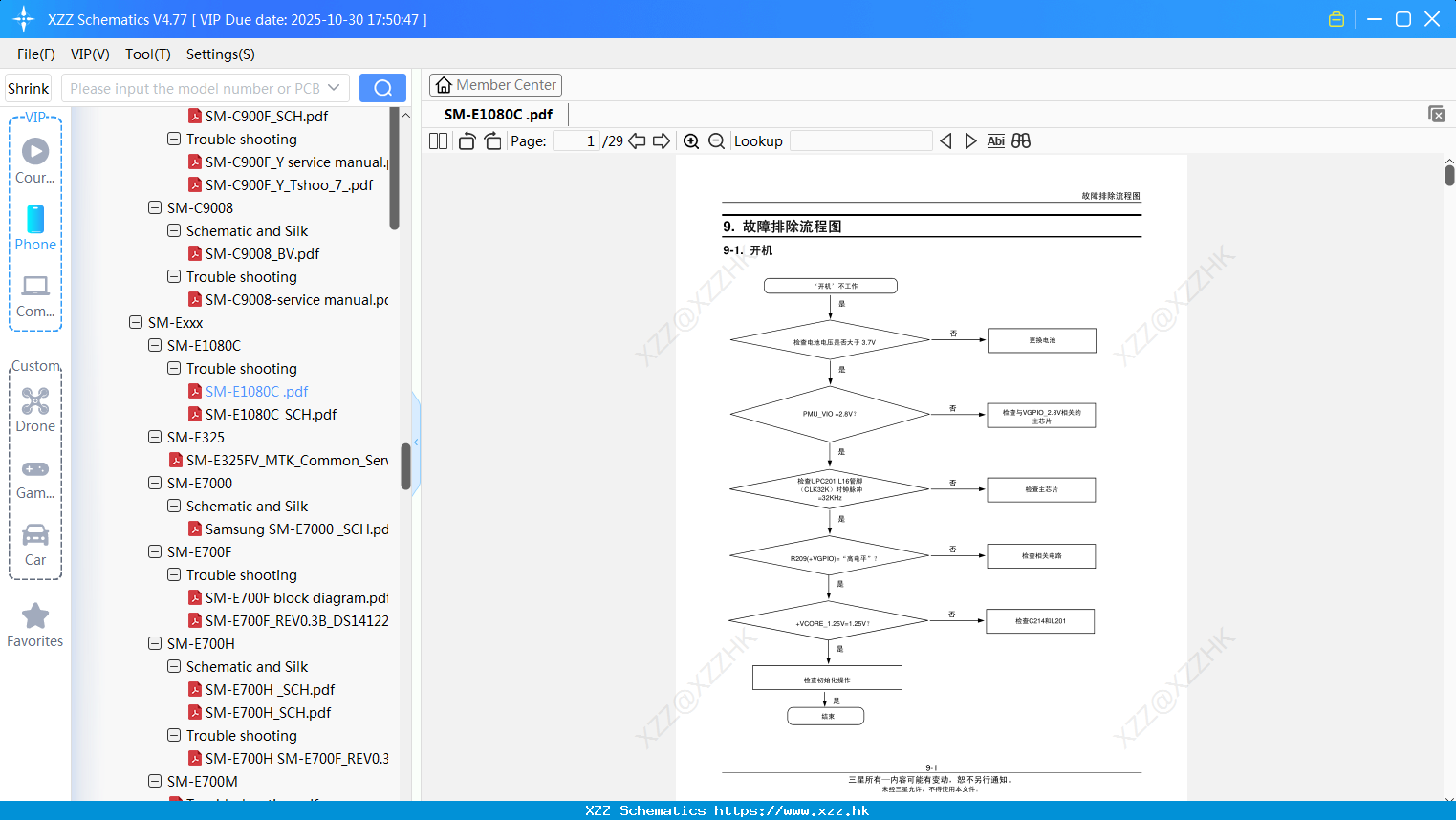Image resolution: width=1456 pixels, height=820 pixels.
Task: Collapse the SM-E1080C node
Action: [x=155, y=345]
